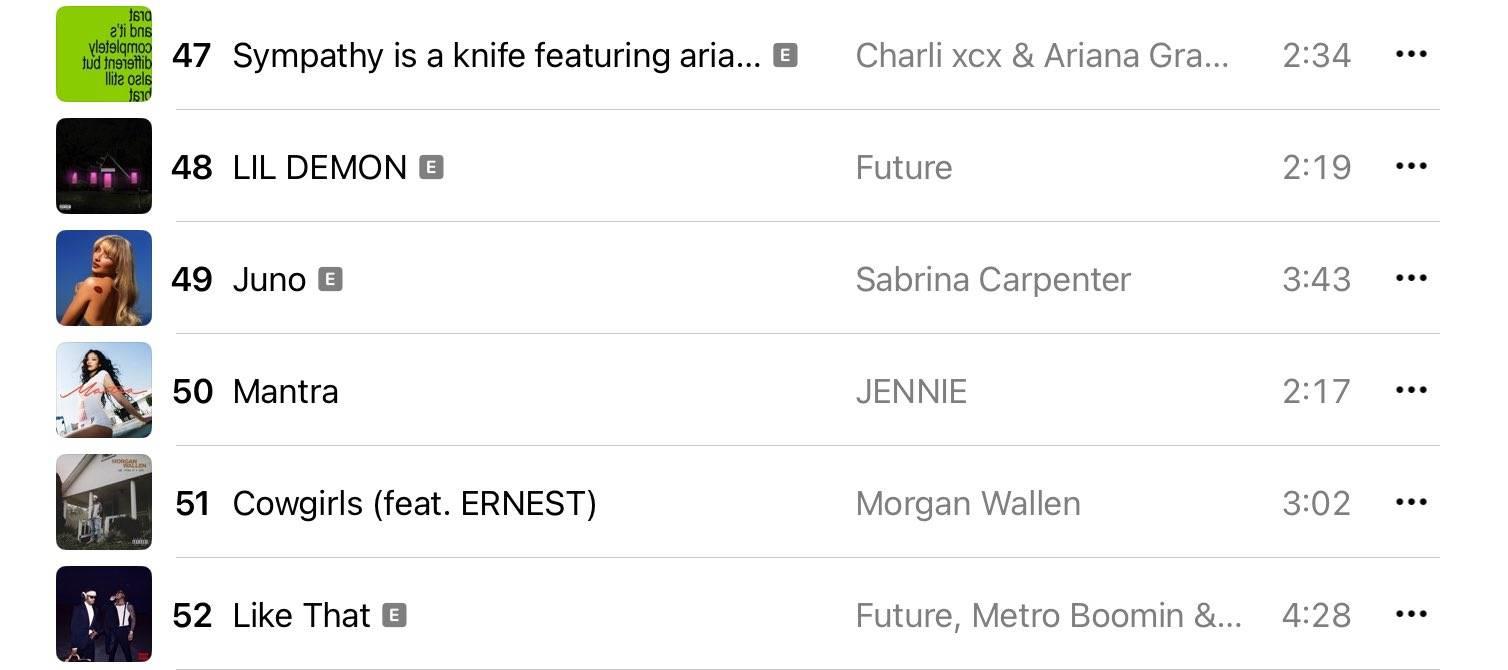This screenshot has width=1508, height=670.
Task: Open more options for Cowgirls track
Action: (x=1411, y=502)
